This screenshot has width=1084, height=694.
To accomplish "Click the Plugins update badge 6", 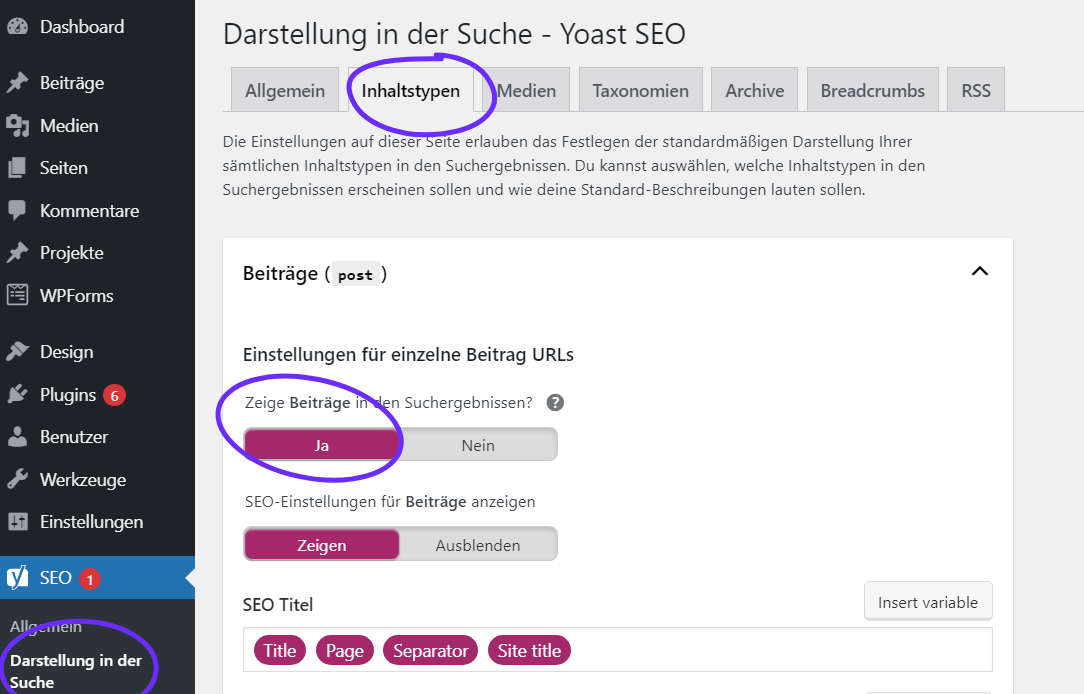I will click(x=114, y=395).
